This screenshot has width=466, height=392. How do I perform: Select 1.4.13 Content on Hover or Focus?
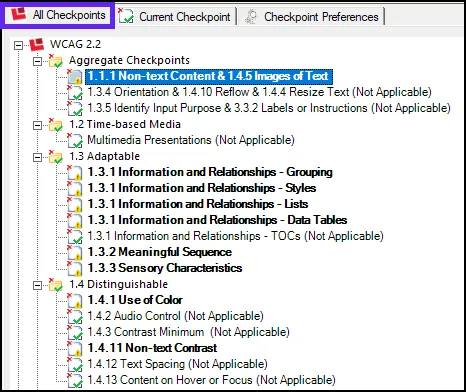(211, 380)
